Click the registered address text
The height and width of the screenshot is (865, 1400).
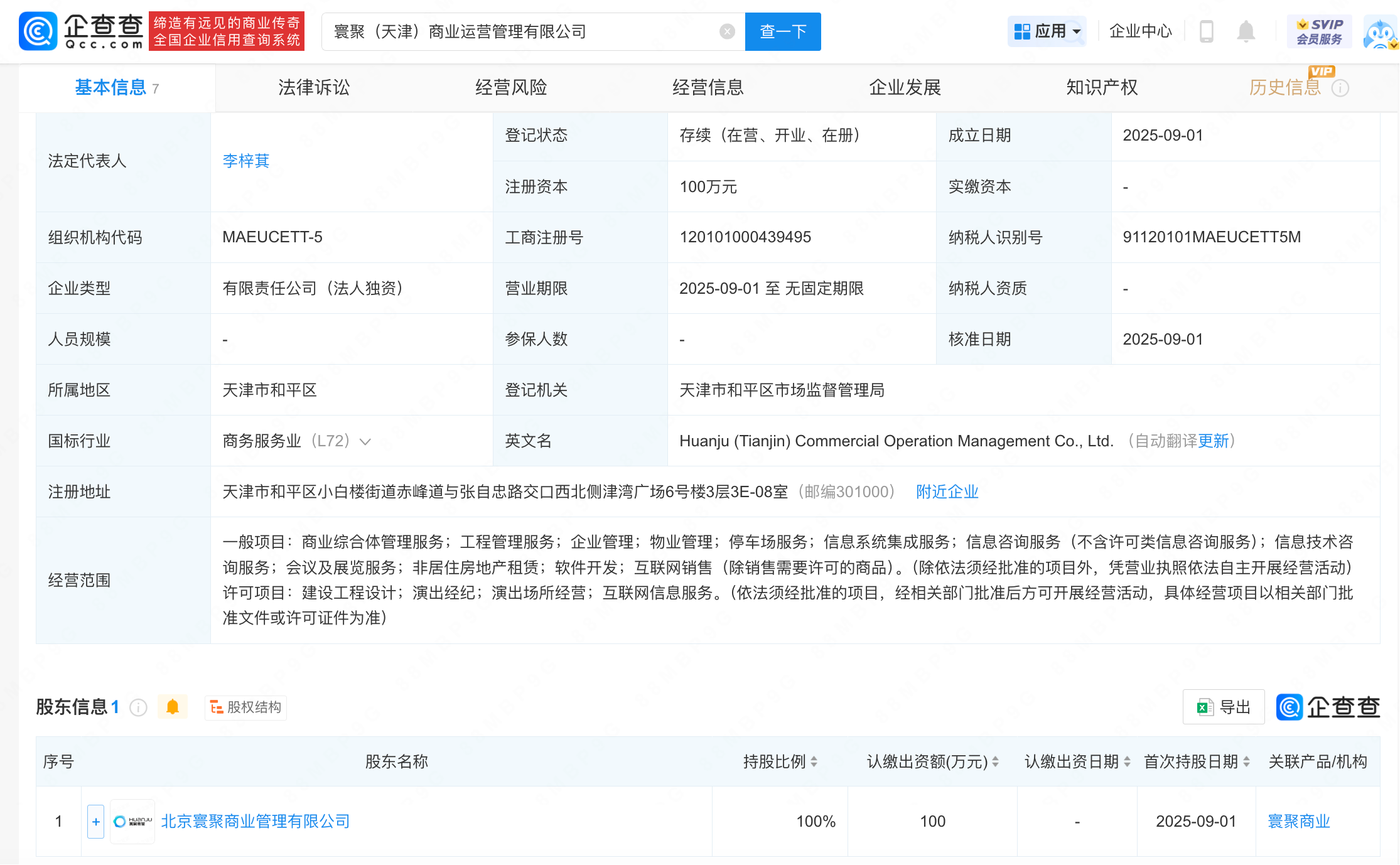click(505, 492)
